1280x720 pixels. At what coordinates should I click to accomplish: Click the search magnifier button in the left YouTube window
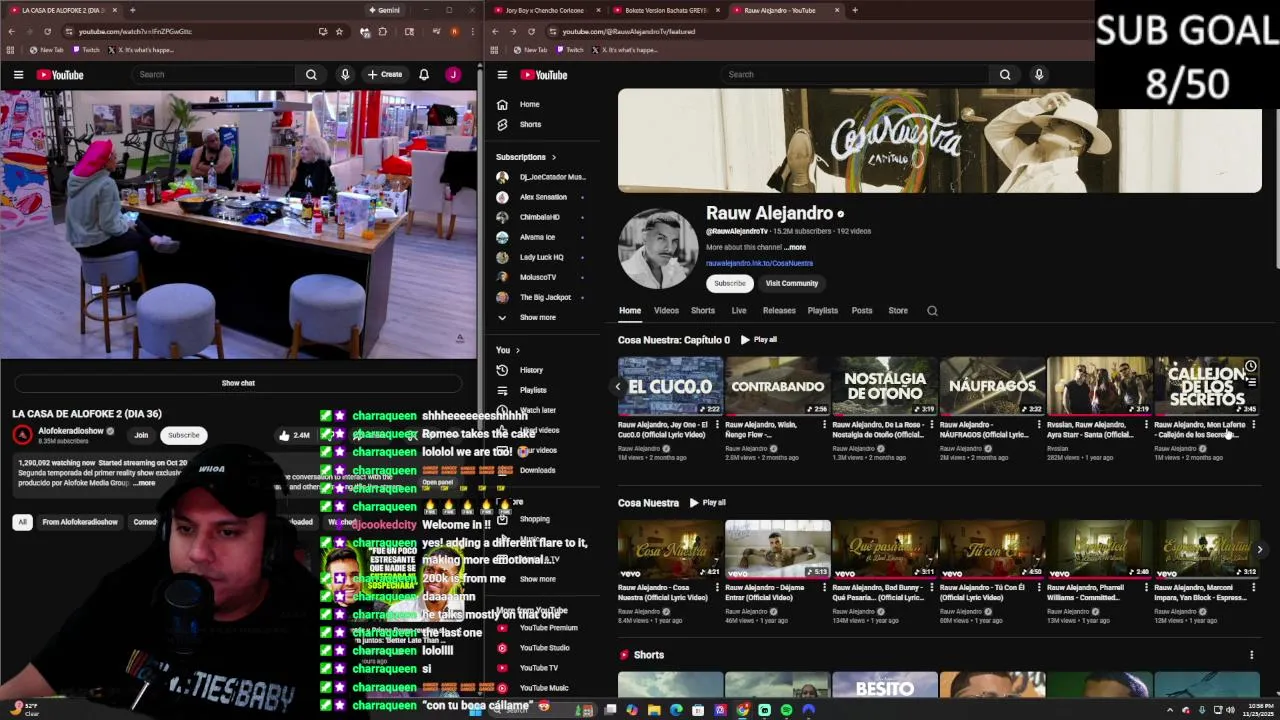[x=311, y=75]
